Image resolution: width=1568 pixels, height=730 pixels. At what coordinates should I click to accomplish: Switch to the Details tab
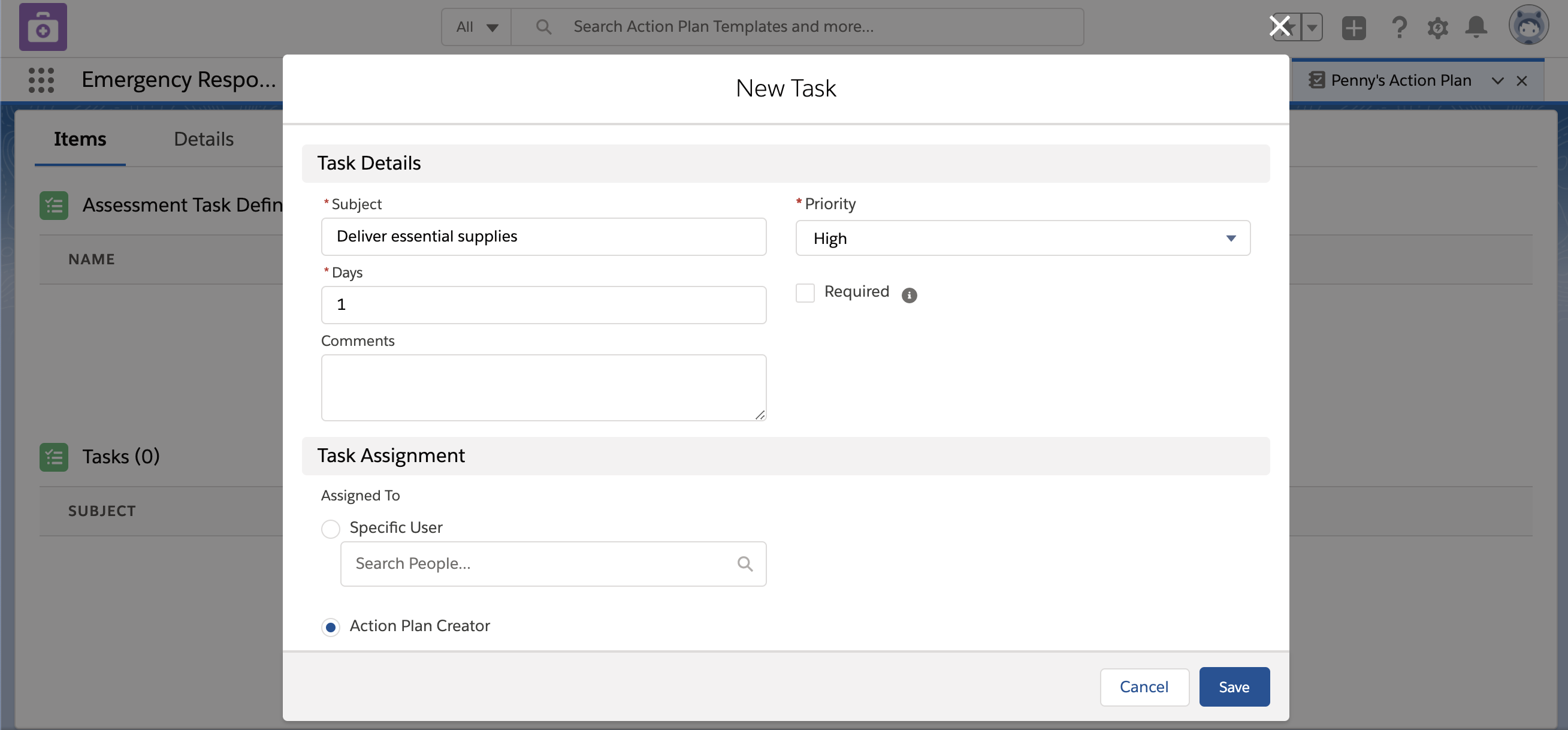tap(203, 139)
